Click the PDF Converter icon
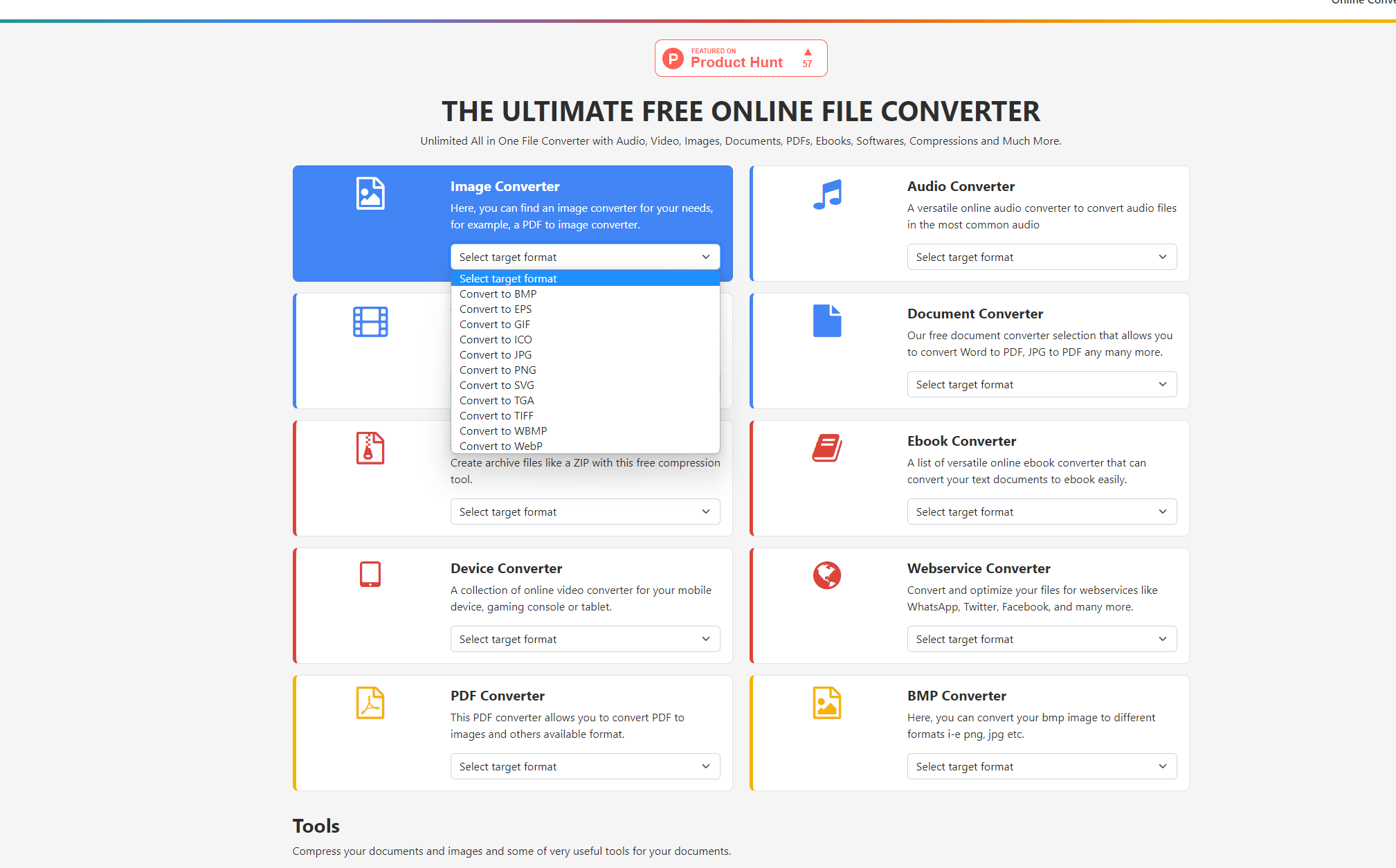Image resolution: width=1396 pixels, height=868 pixels. click(370, 703)
